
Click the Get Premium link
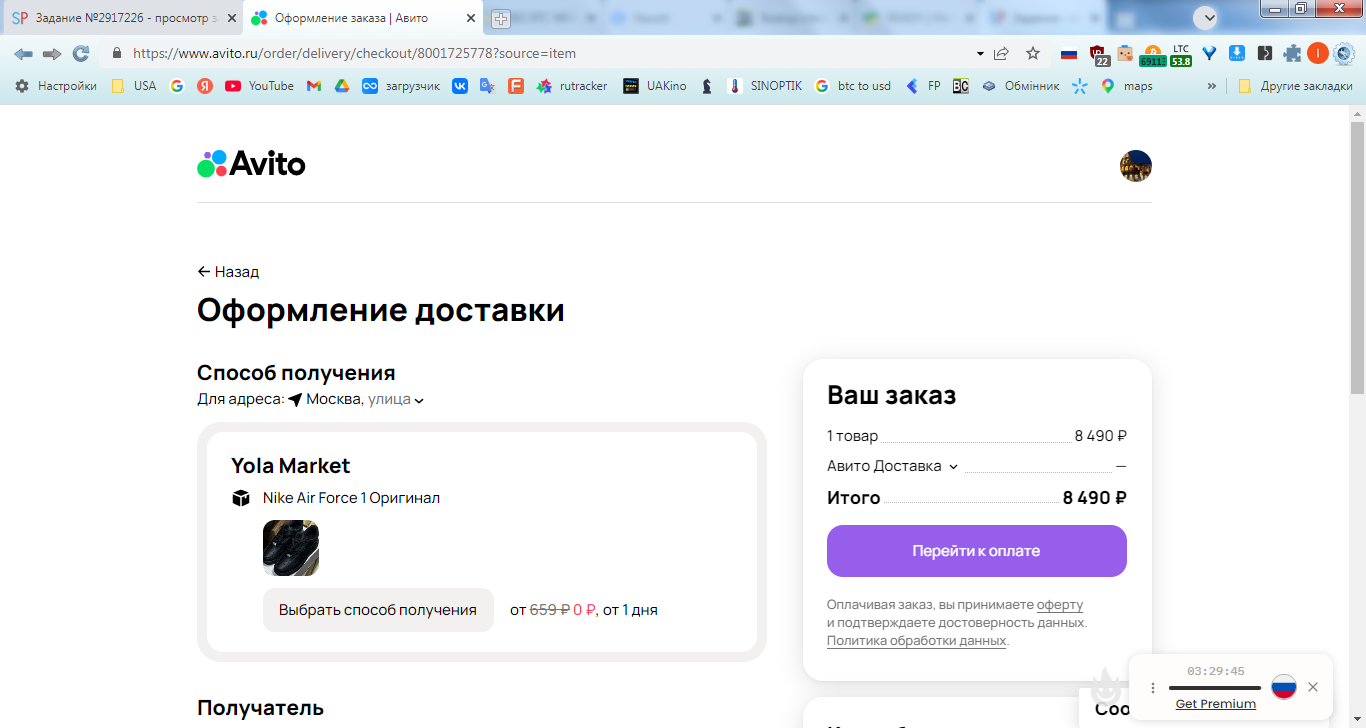coord(1216,704)
